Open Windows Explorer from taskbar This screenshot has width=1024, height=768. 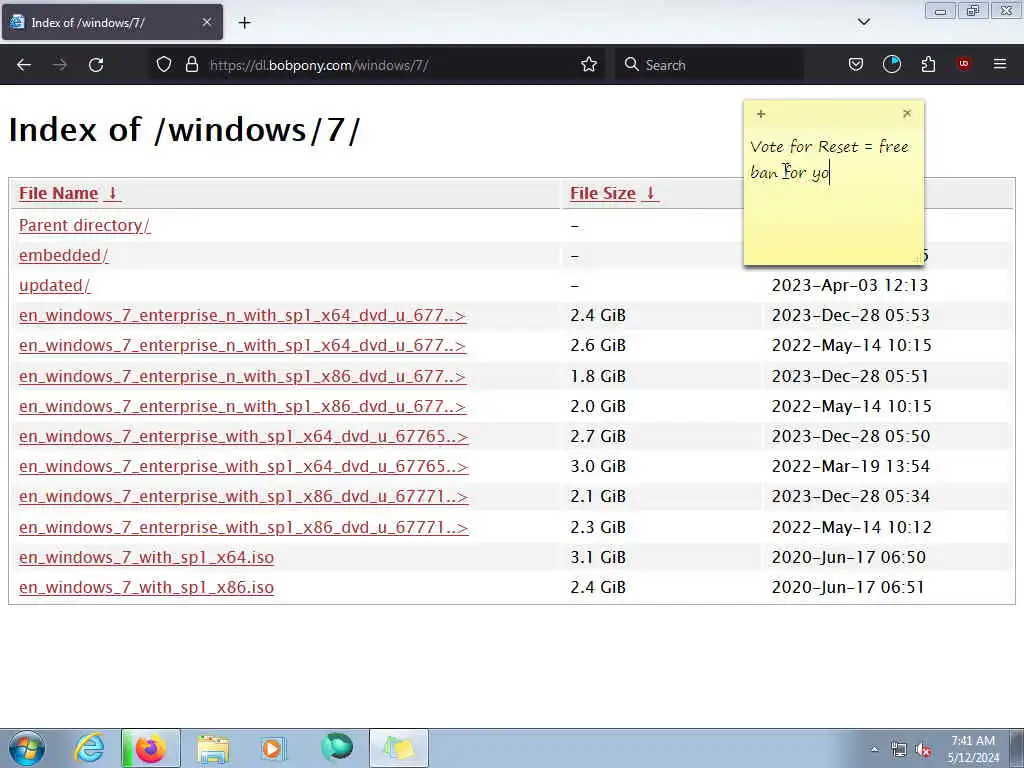click(x=213, y=748)
